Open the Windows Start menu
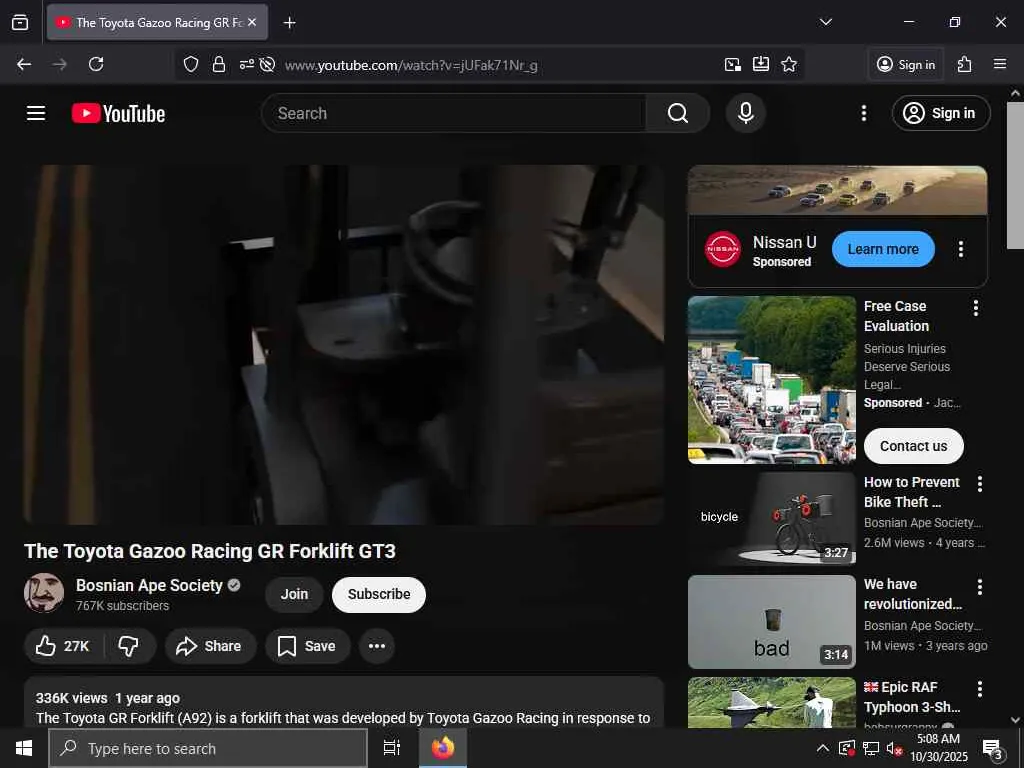 click(24, 748)
